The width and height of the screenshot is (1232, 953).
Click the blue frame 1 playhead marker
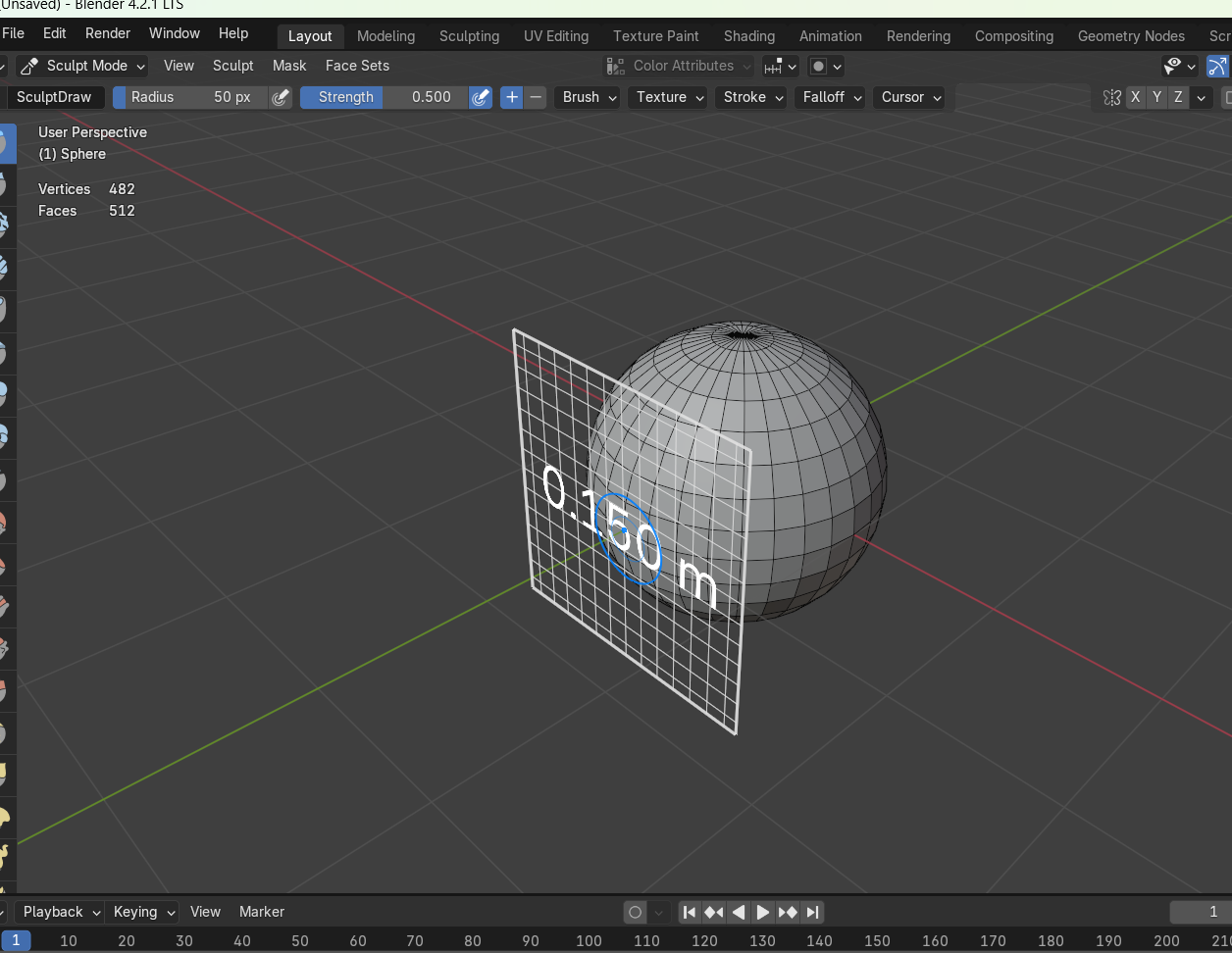click(x=16, y=941)
